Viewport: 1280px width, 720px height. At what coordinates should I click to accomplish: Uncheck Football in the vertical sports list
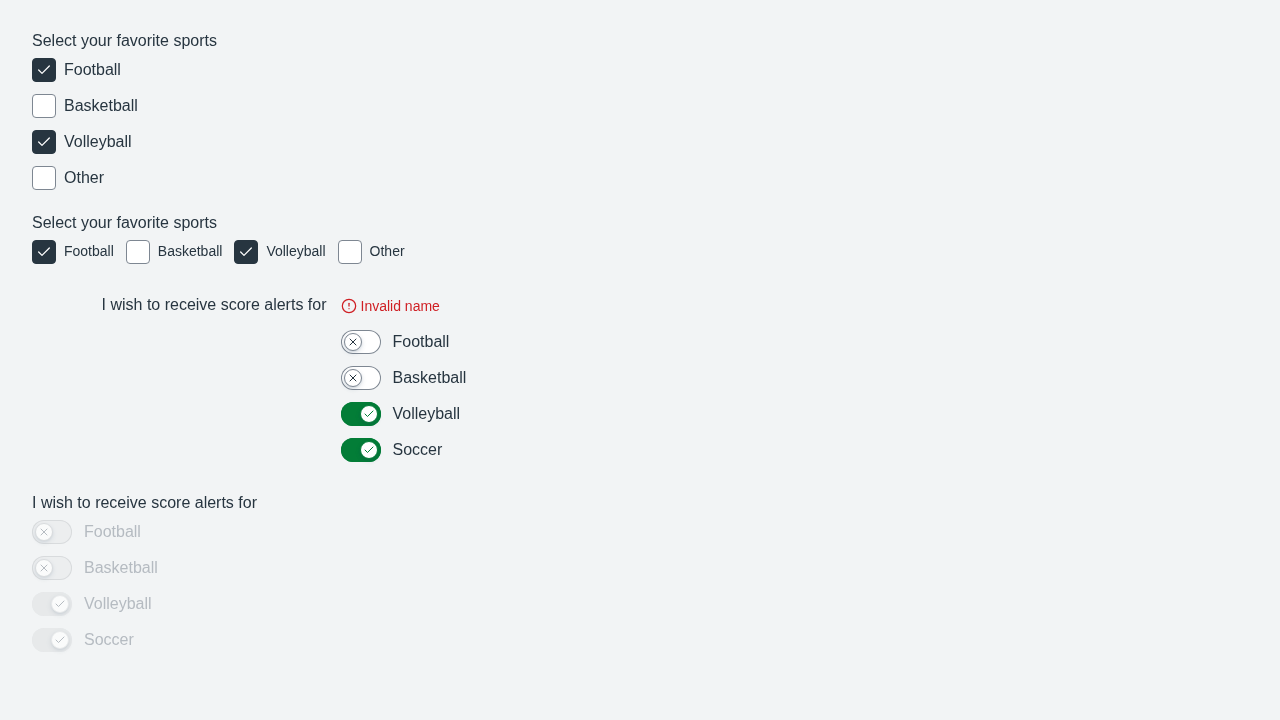coord(44,70)
